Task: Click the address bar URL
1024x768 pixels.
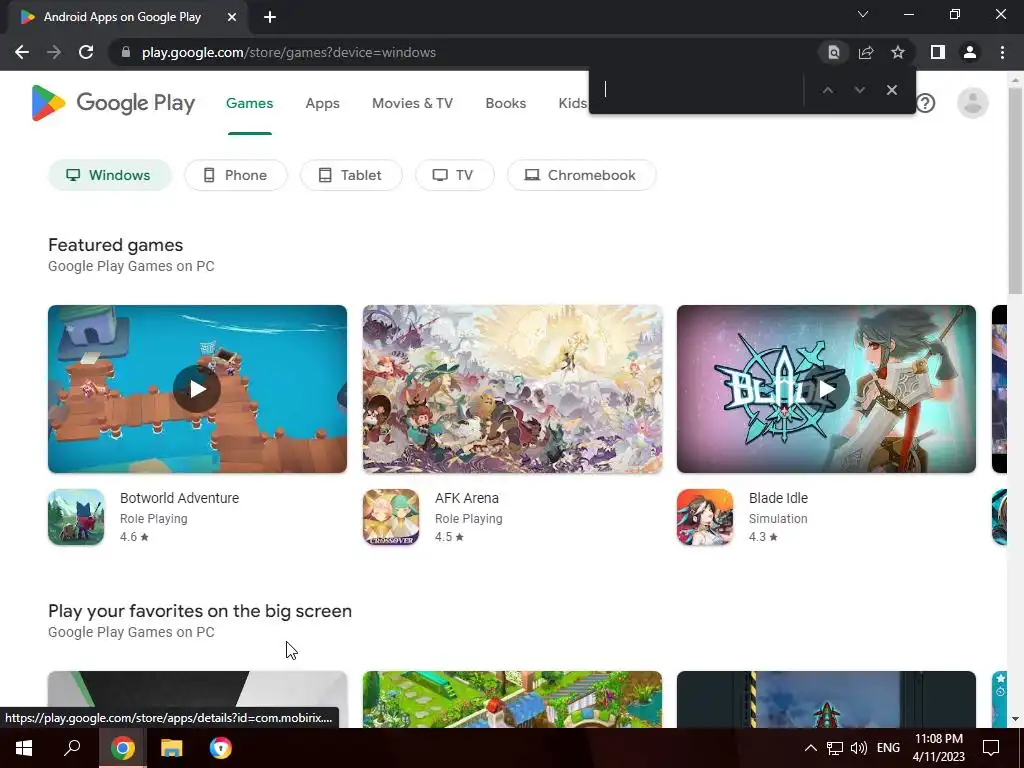Action: pyautogui.click(x=289, y=52)
